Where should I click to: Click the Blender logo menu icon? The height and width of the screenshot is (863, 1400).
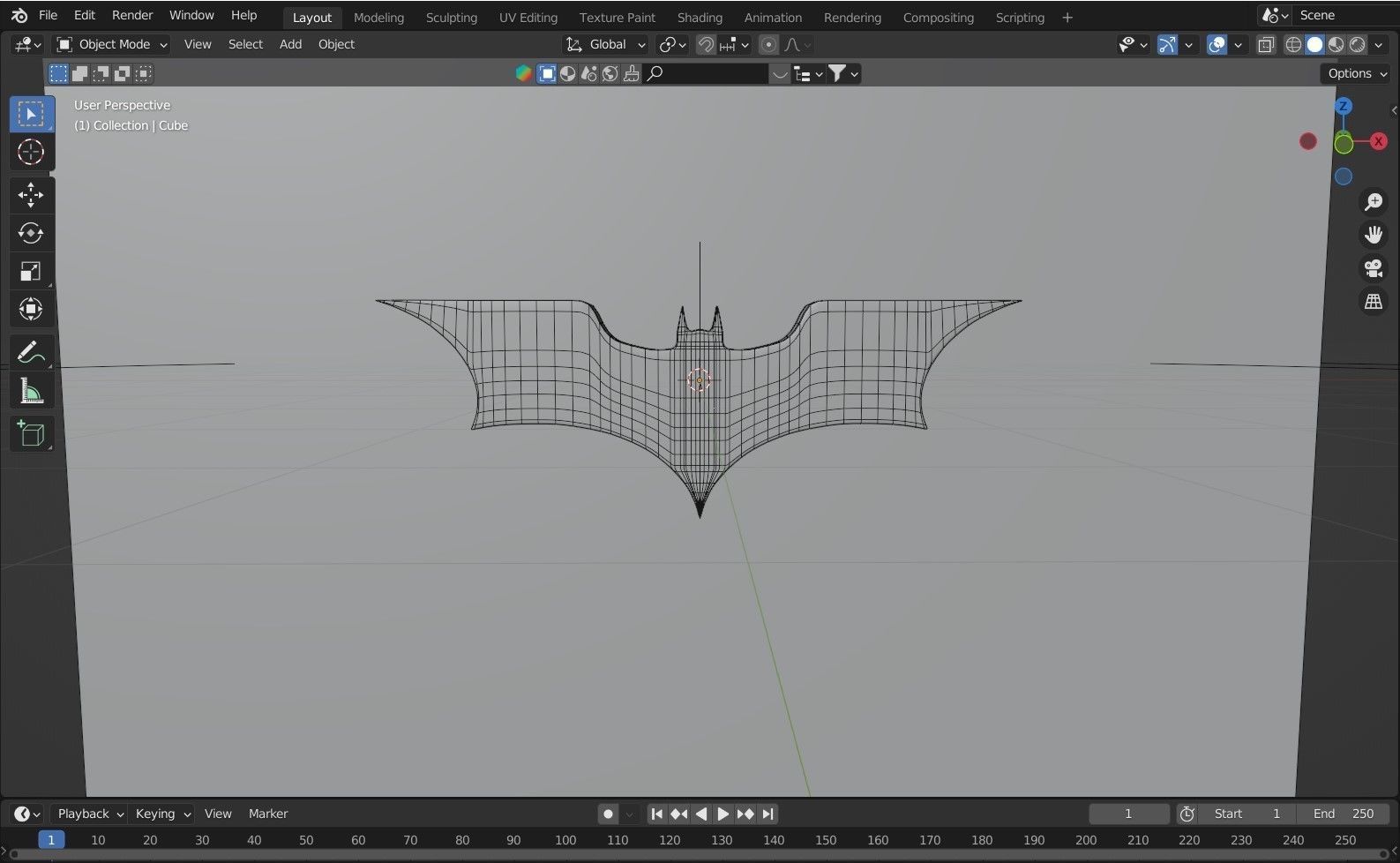19,15
